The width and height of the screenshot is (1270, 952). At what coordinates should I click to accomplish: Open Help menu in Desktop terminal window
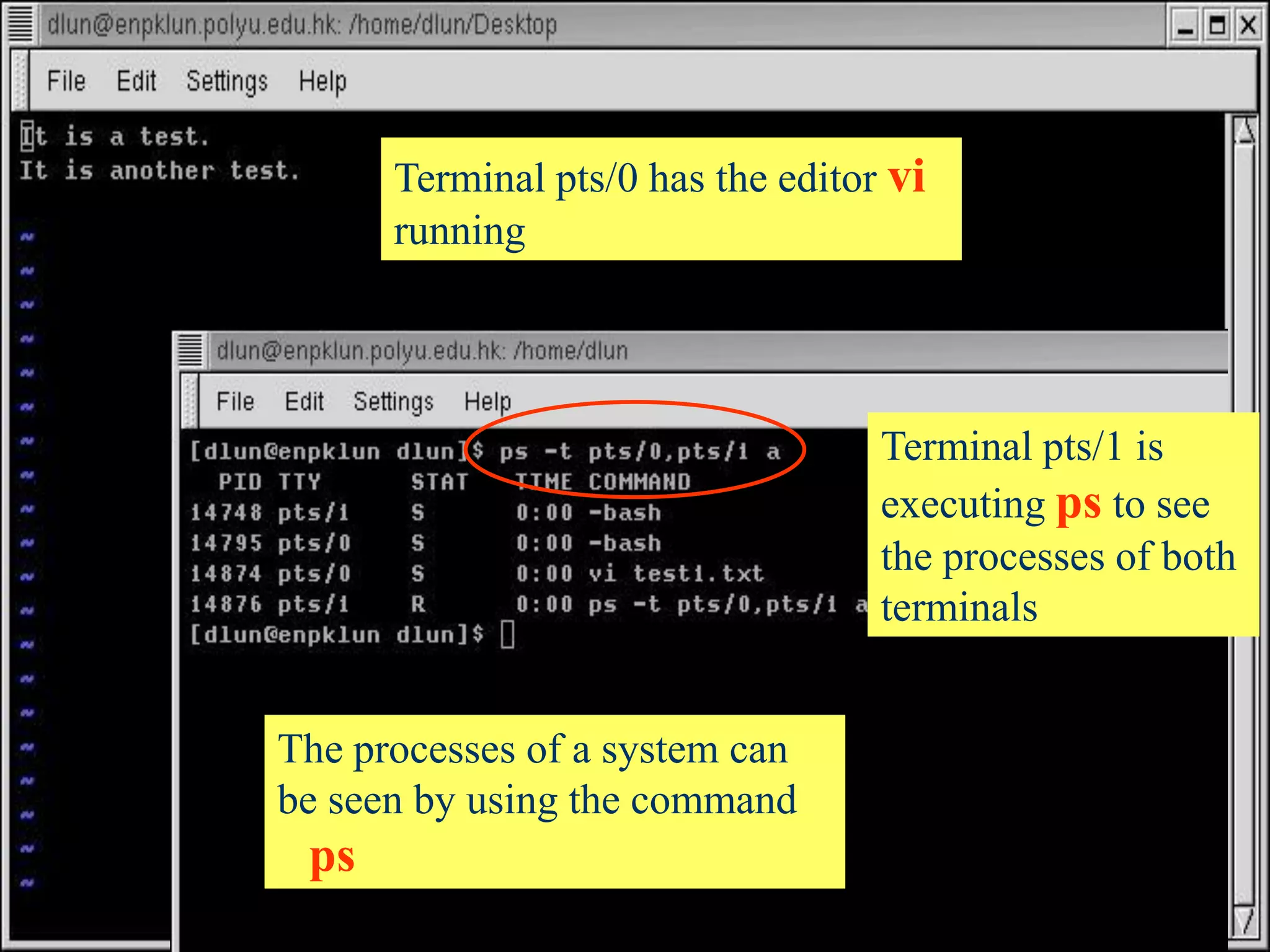tap(322, 81)
